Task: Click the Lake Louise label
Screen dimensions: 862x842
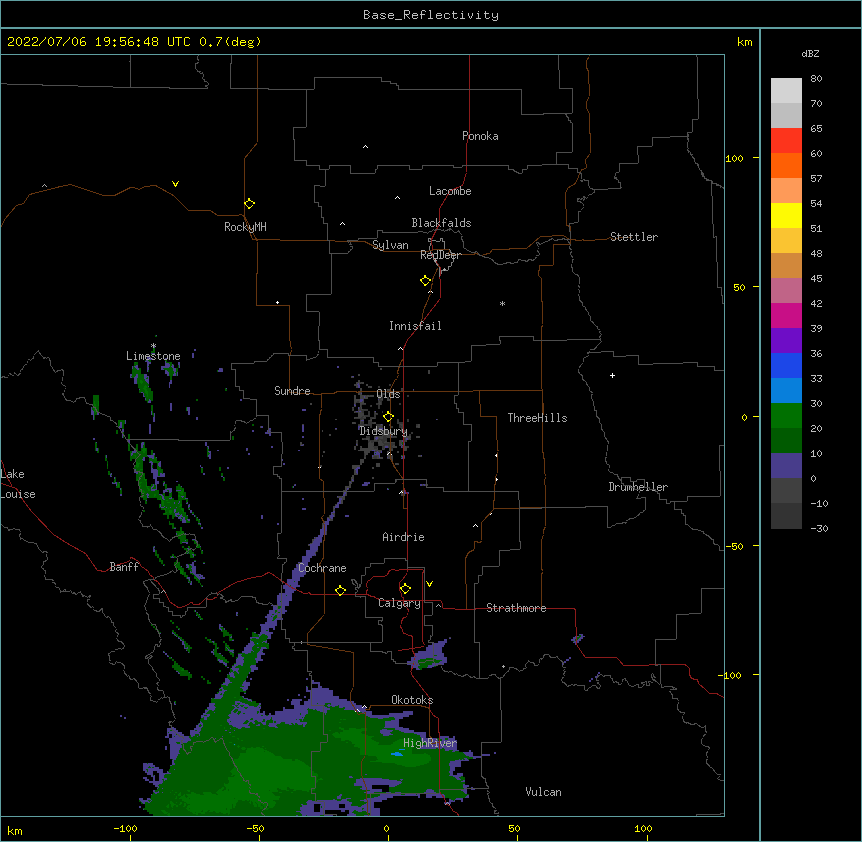Action: coord(18,484)
